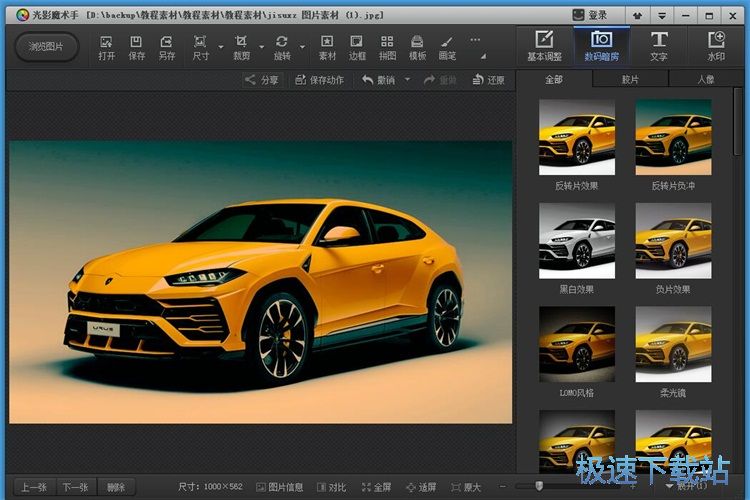
Task: Open 图片信息 image info
Action: pyautogui.click(x=280, y=487)
